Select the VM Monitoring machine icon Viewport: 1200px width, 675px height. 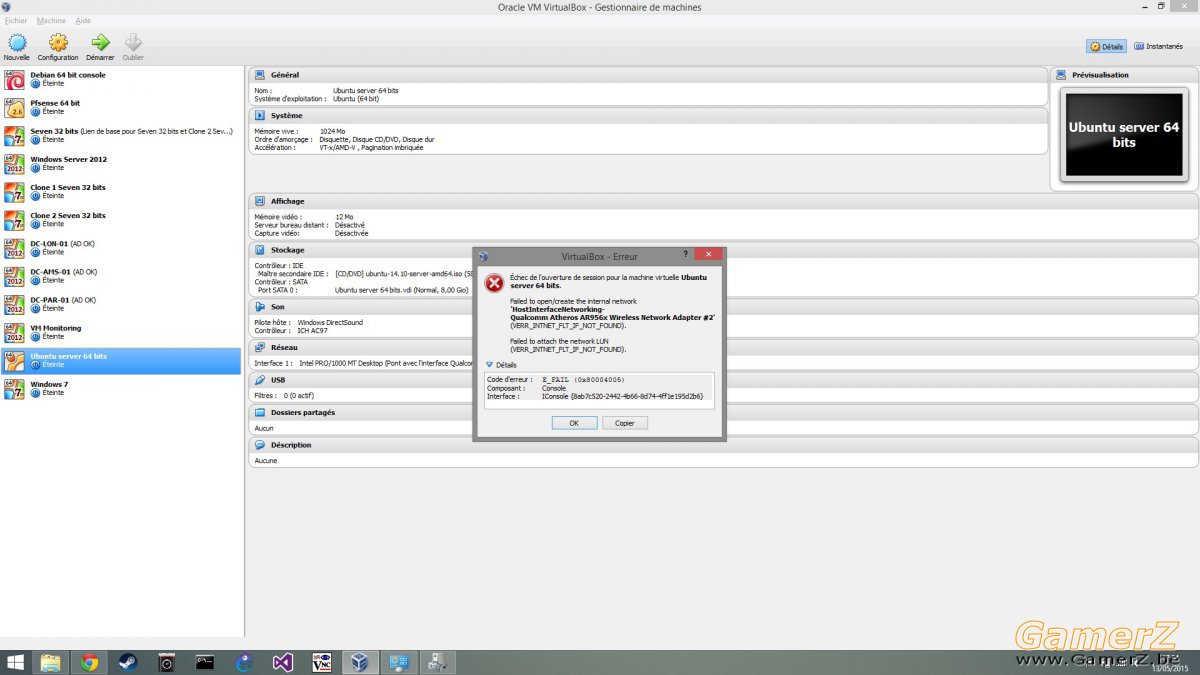tap(15, 332)
